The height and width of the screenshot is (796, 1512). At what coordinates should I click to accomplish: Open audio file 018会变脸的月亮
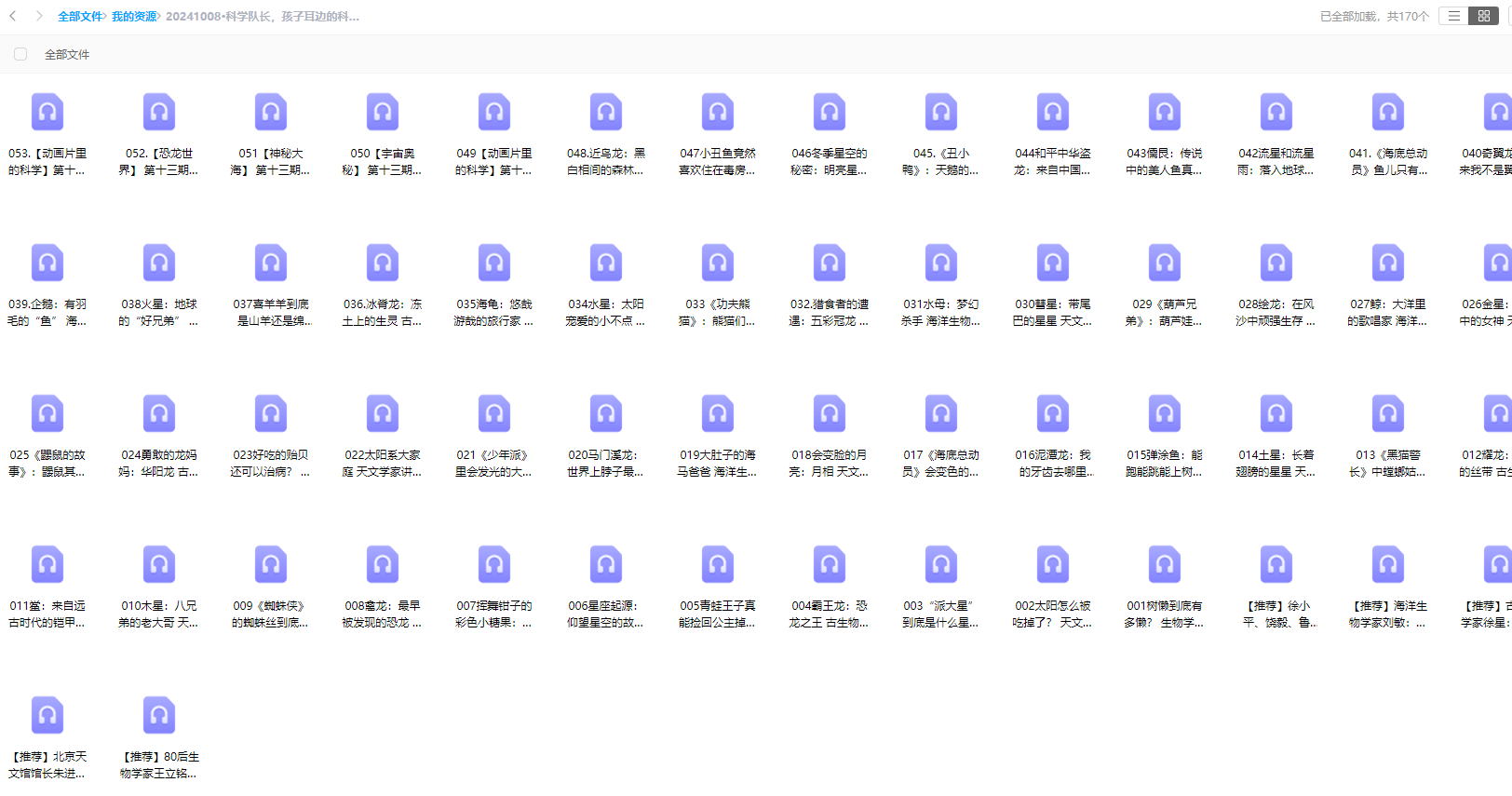tap(830, 414)
